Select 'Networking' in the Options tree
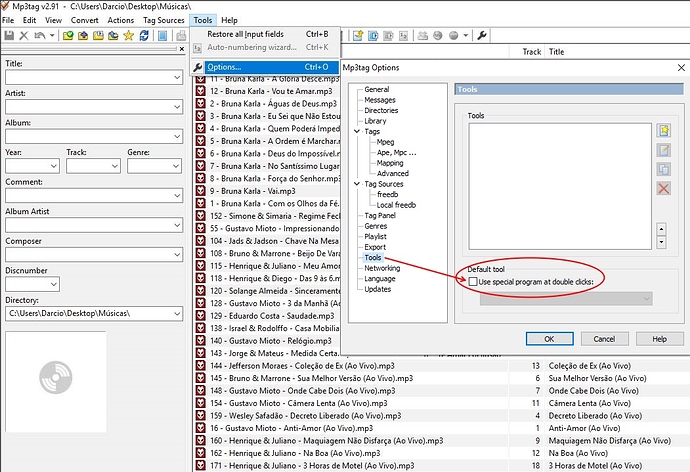Image resolution: width=690 pixels, height=472 pixels. coord(382,268)
